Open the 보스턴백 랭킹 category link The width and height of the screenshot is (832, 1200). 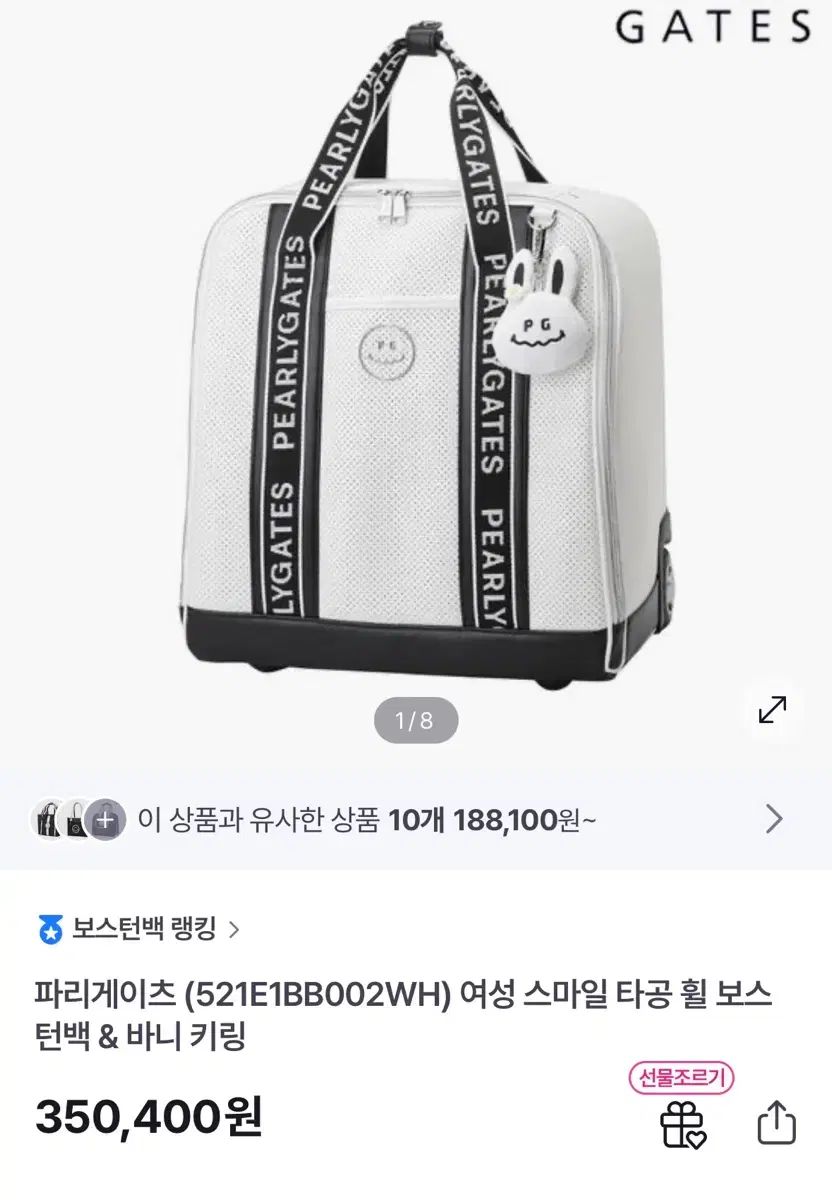click(144, 929)
